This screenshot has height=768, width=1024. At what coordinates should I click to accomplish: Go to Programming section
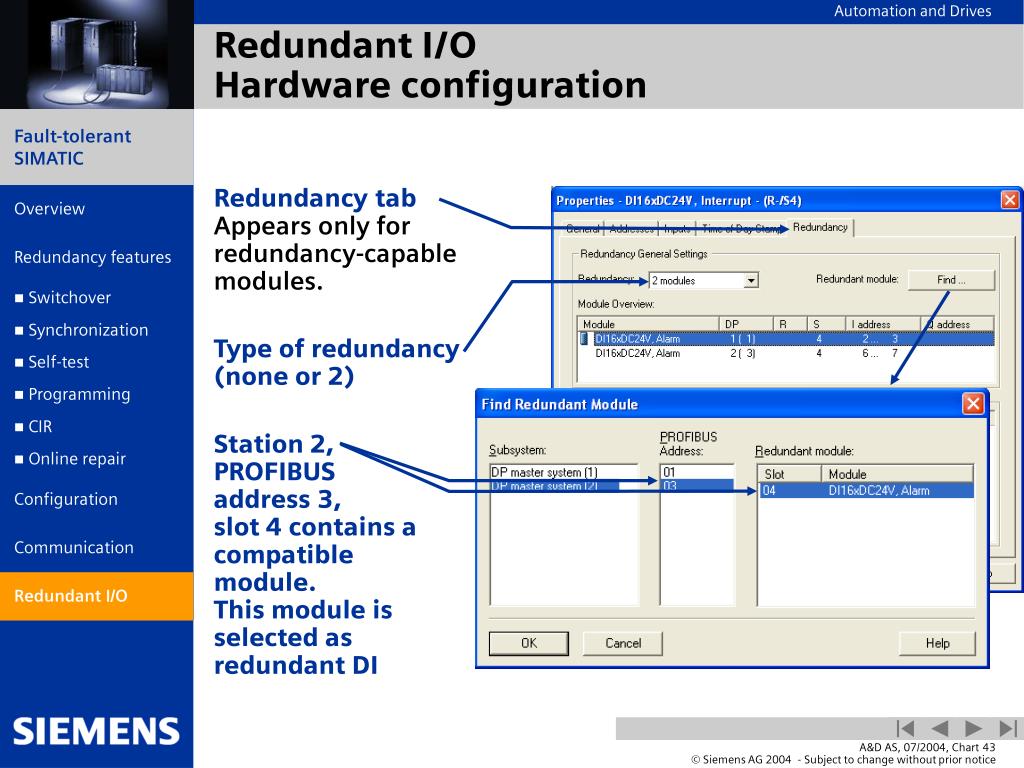pyautogui.click(x=79, y=394)
